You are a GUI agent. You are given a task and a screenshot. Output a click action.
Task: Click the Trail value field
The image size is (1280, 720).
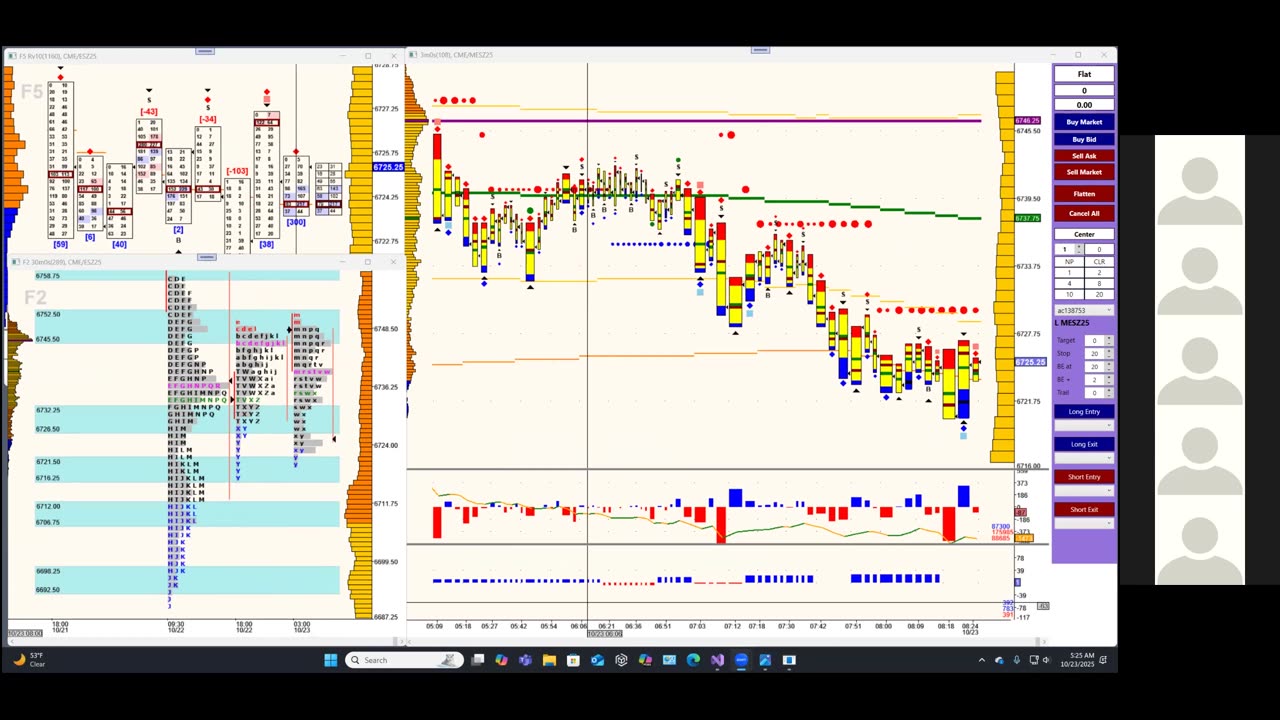[x=1094, y=393]
